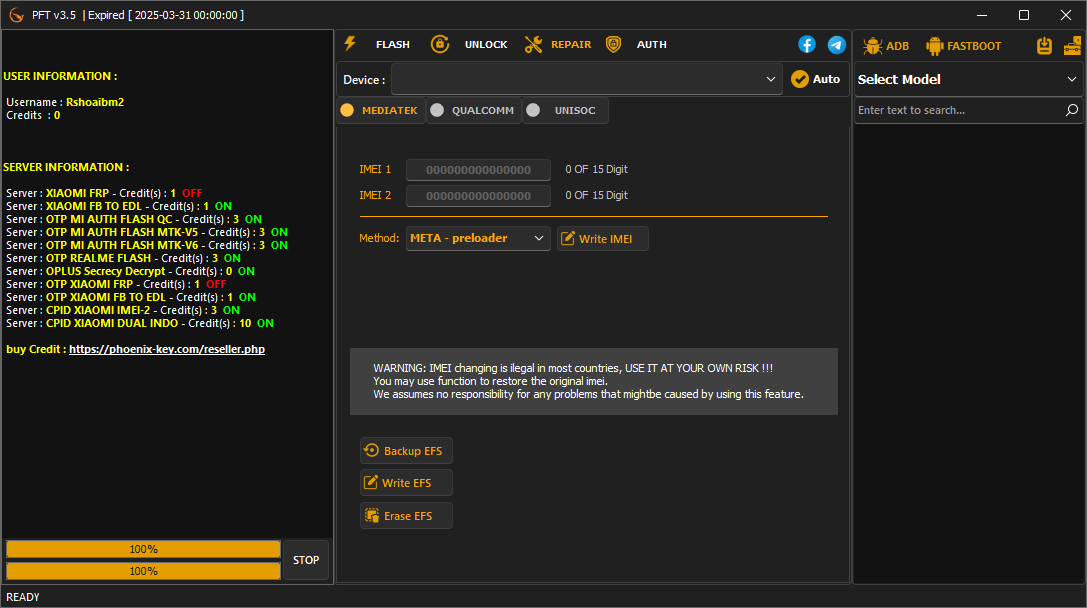Open the UNLOCK padlock tool
Viewport: 1087px width, 608px height.
point(440,44)
